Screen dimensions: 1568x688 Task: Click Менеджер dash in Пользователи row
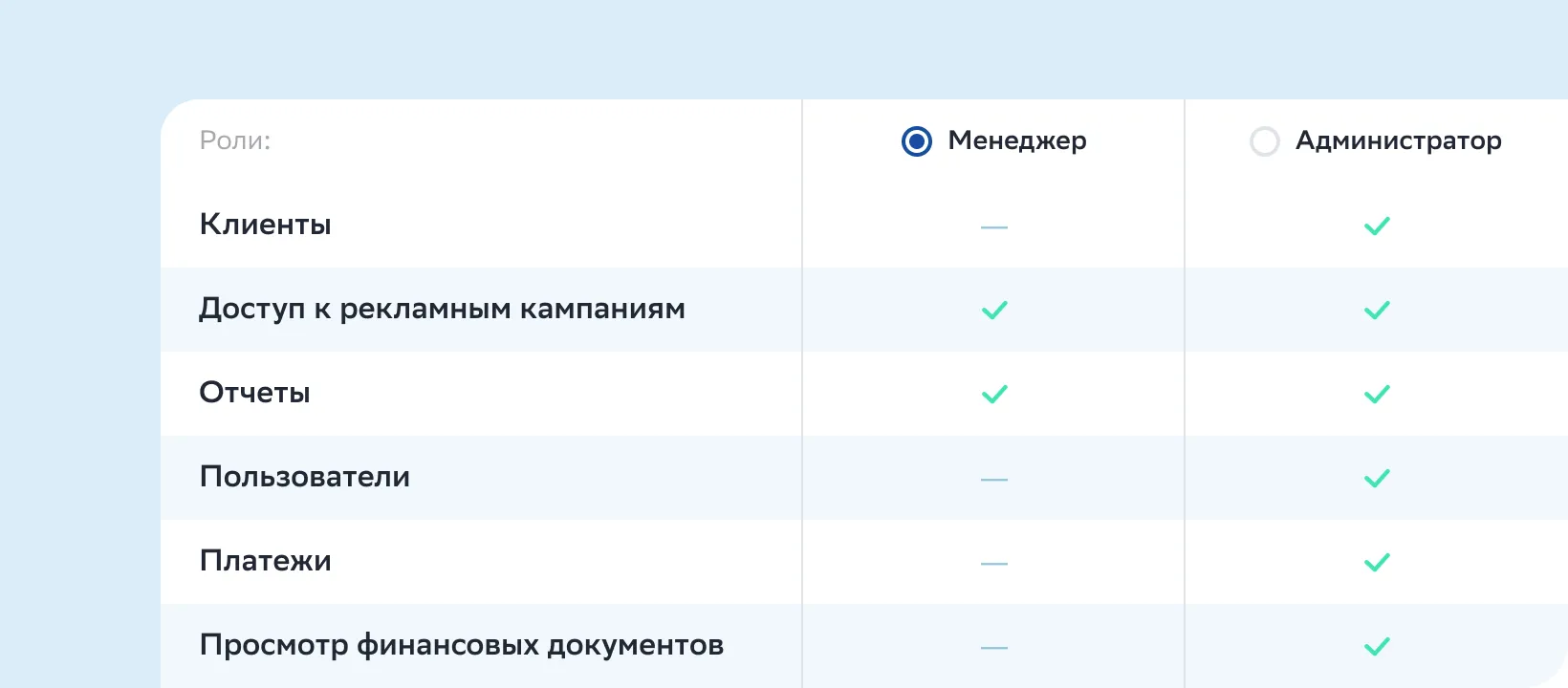point(994,480)
